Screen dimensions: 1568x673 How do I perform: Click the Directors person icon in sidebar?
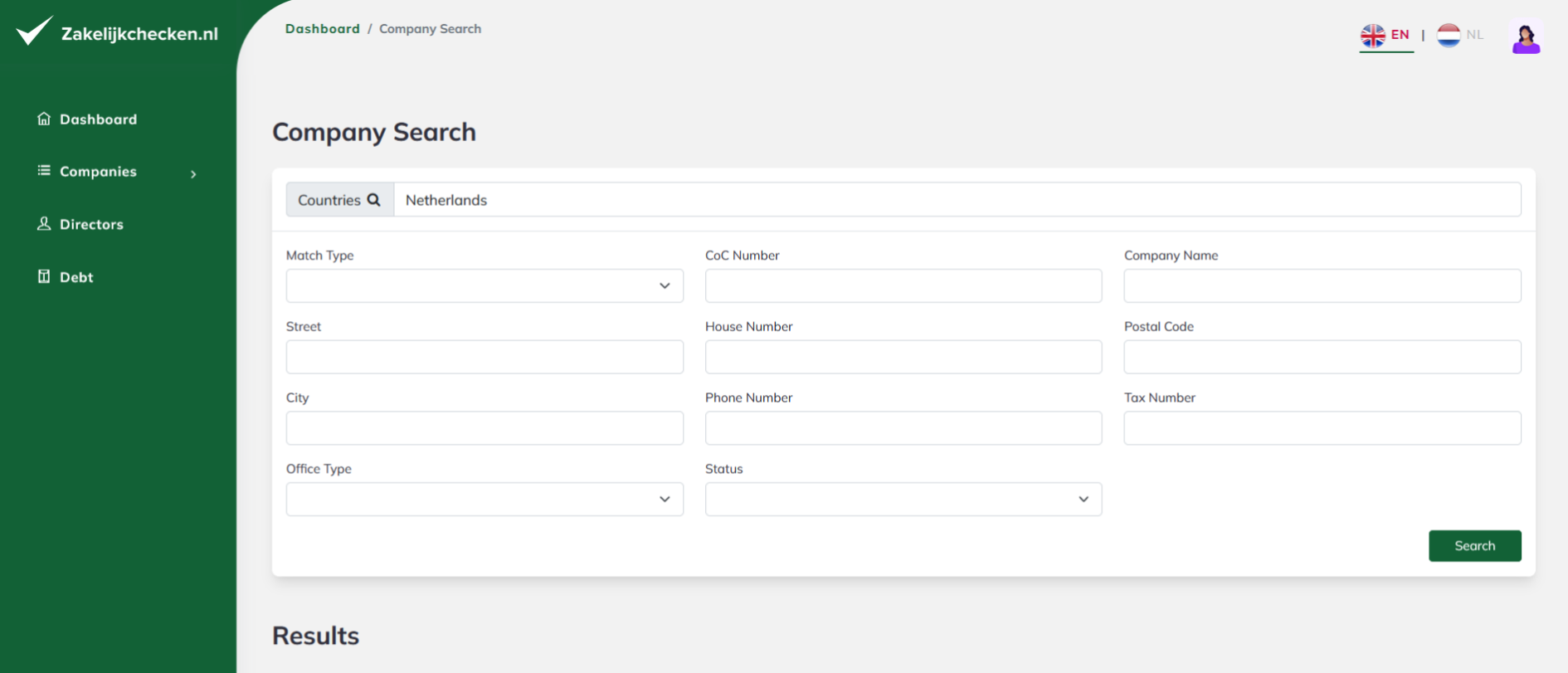click(x=44, y=223)
